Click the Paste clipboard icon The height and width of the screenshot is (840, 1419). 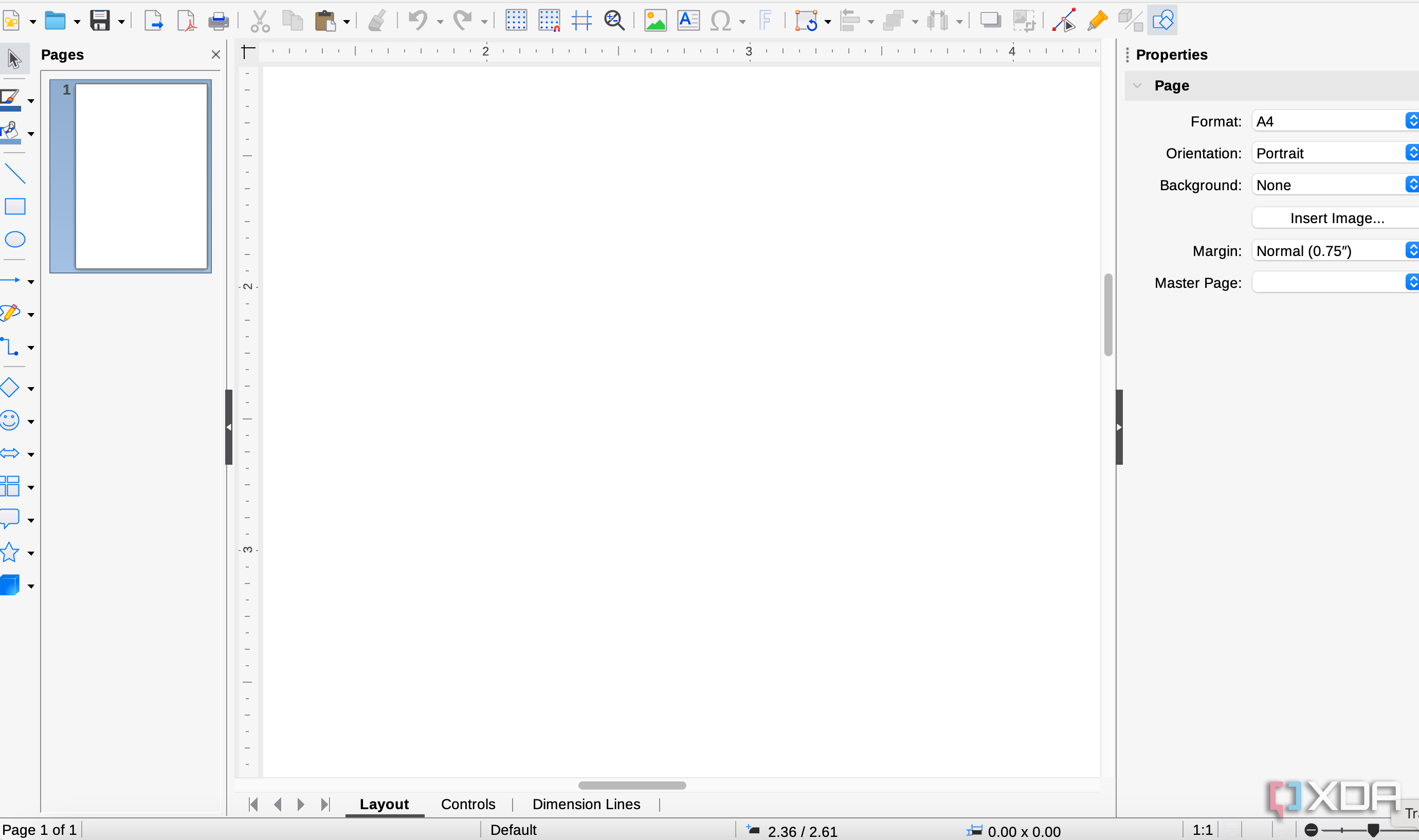(325, 21)
